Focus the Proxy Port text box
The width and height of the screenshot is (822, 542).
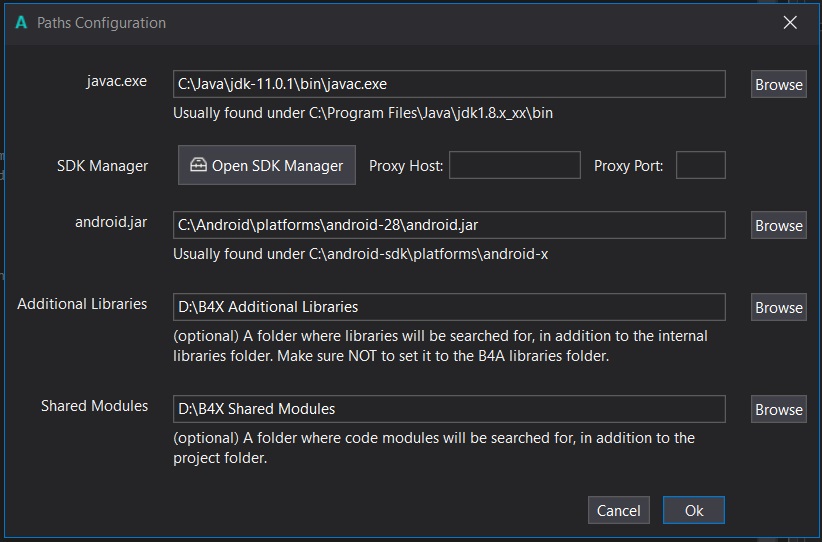pos(700,166)
